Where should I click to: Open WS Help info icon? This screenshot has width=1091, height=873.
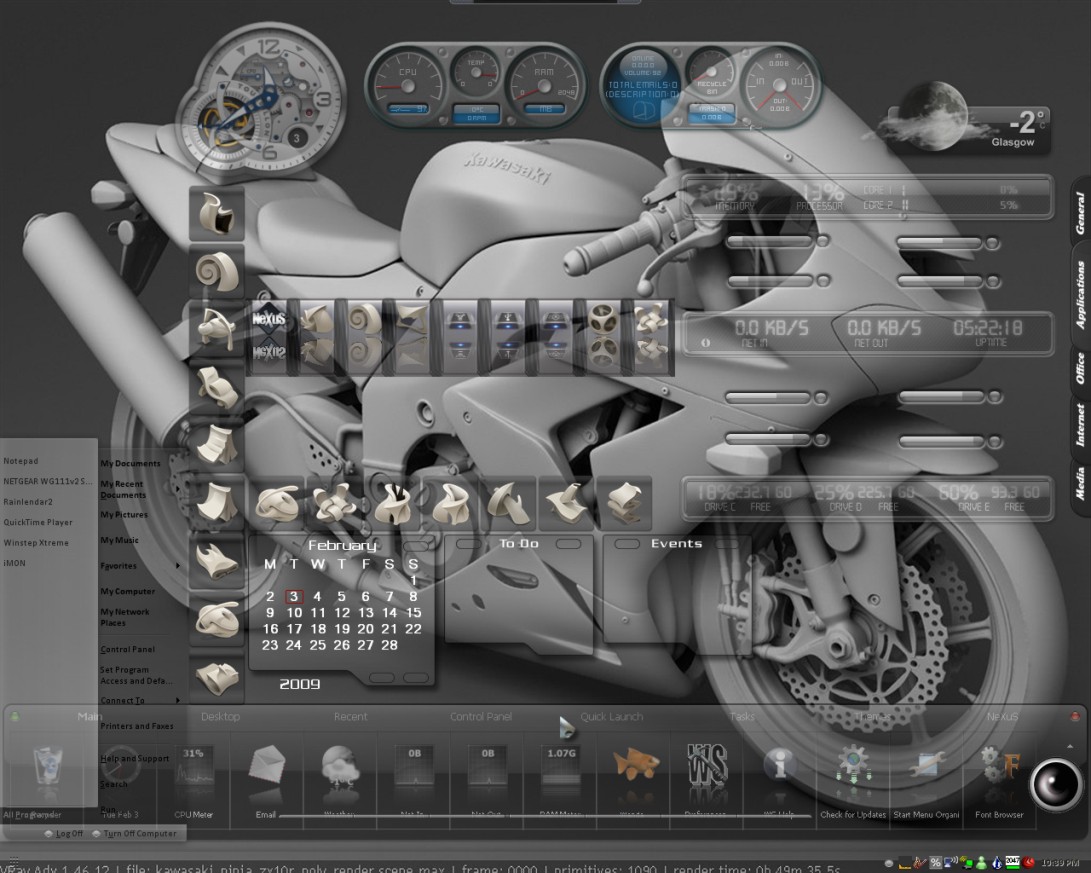tap(780, 764)
